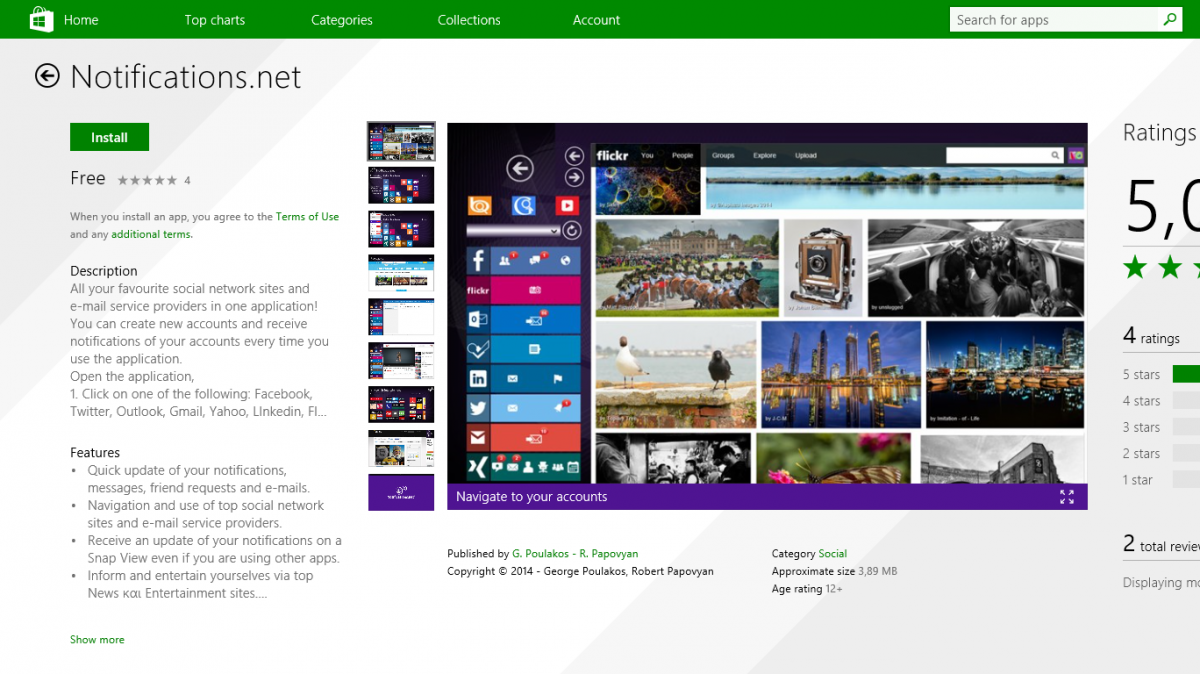Viewport: 1200px width, 674px height.
Task: Focus the Search for apps field
Action: point(1055,20)
